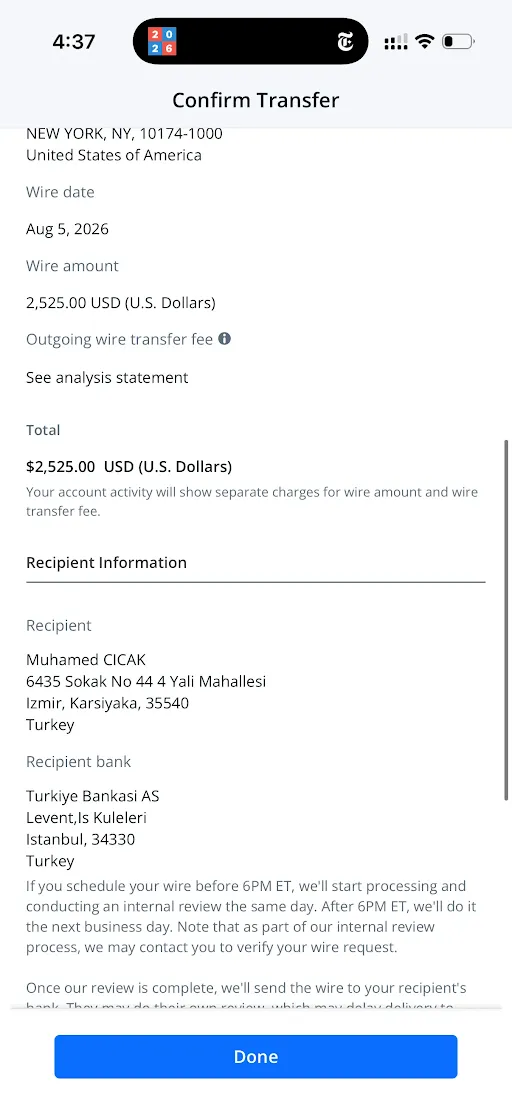The width and height of the screenshot is (512, 1113).
Task: Tap See analysis statement text
Action: (x=107, y=378)
